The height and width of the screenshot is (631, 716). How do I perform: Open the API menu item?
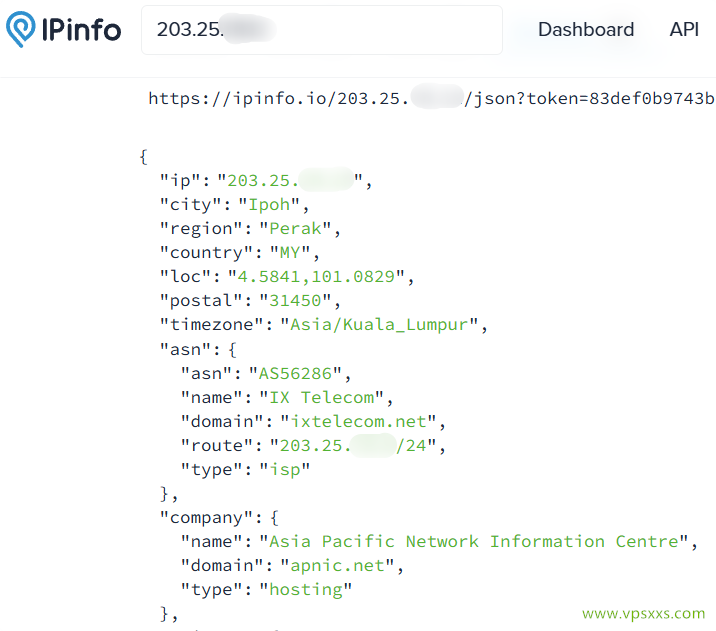[684, 30]
